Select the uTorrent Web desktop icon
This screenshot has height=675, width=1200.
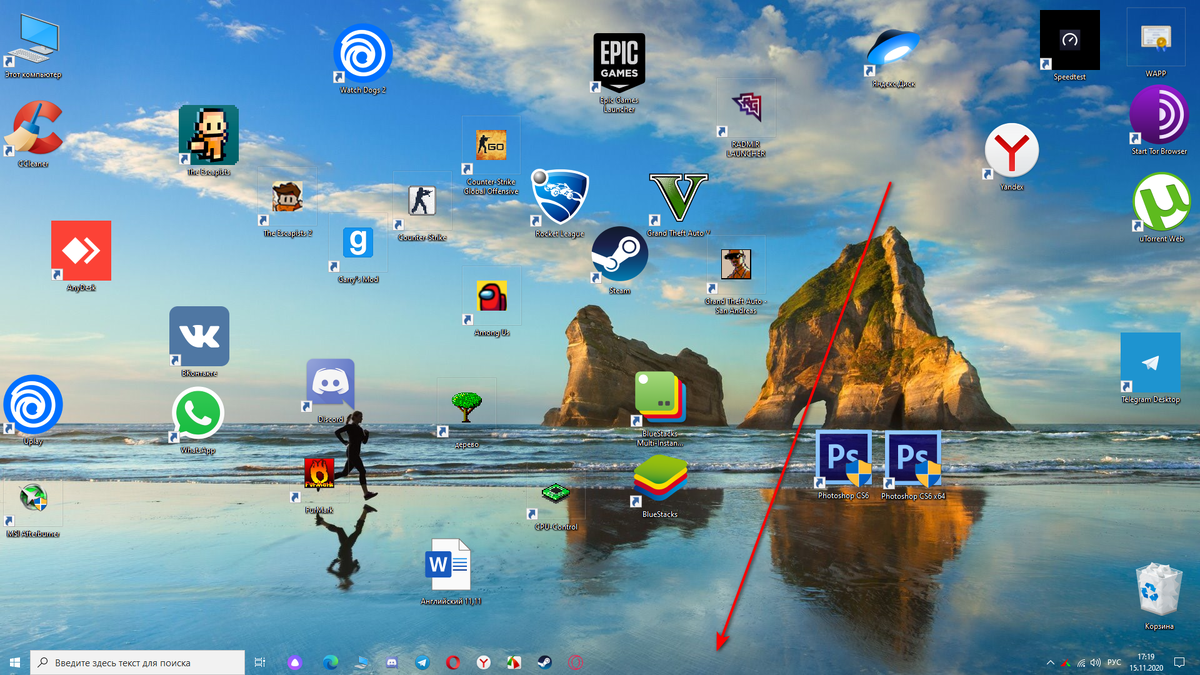[x=1160, y=208]
